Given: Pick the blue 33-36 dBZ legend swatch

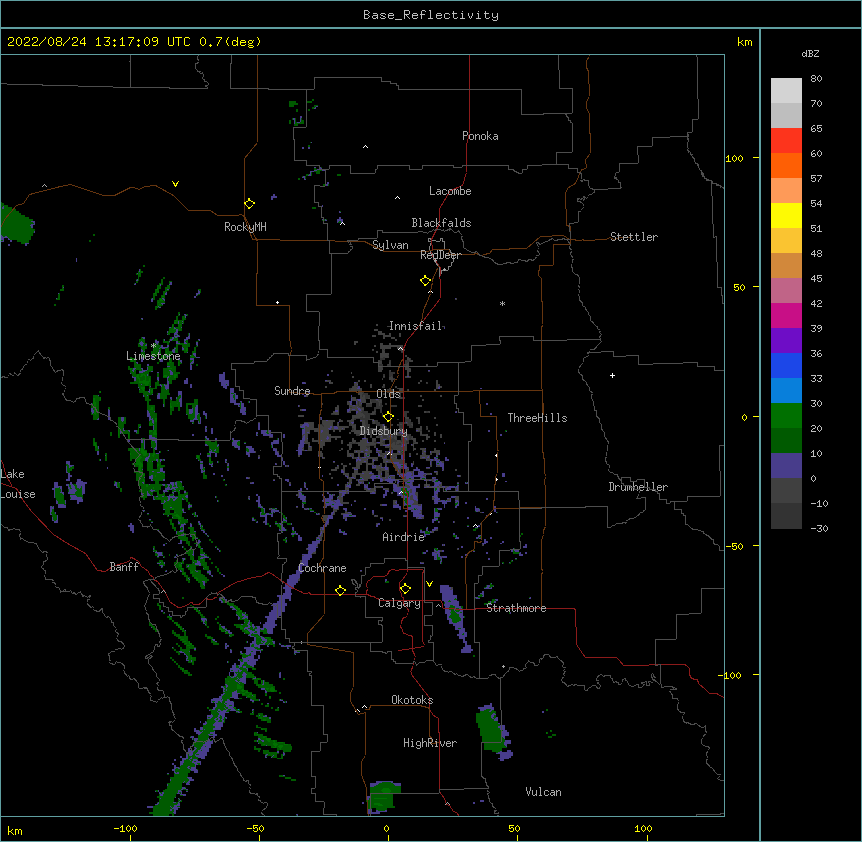Looking at the screenshot, I should (x=786, y=365).
